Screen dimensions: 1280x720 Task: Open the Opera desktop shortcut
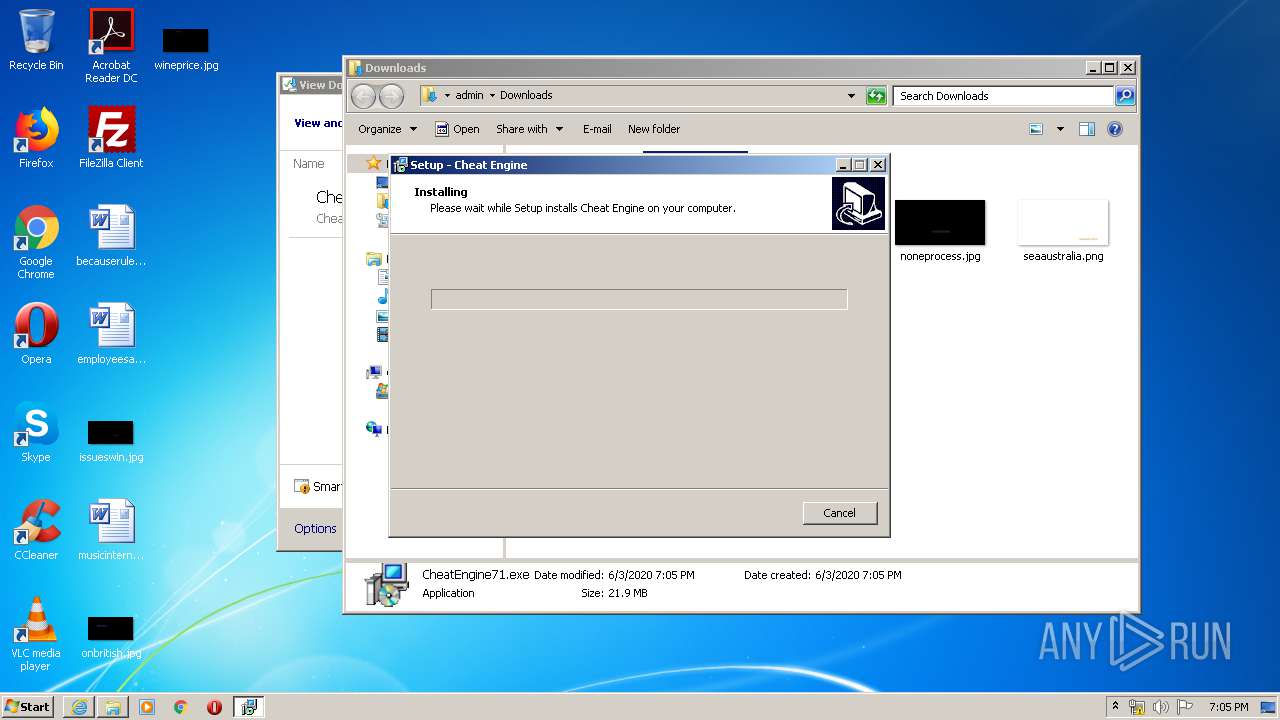(36, 334)
